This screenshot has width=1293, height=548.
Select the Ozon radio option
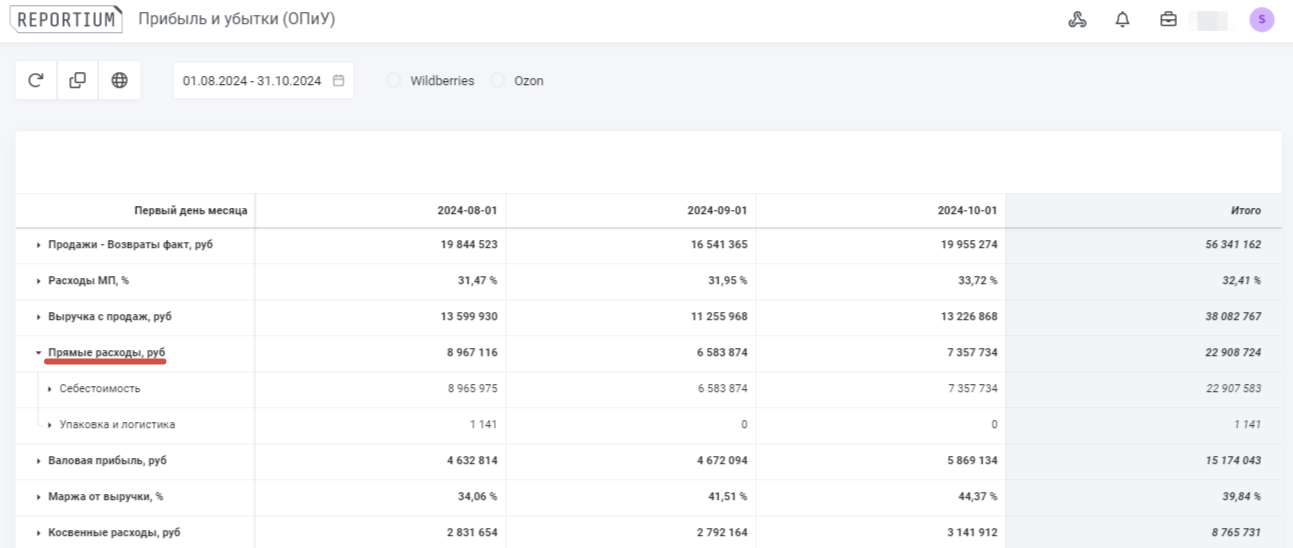498,81
